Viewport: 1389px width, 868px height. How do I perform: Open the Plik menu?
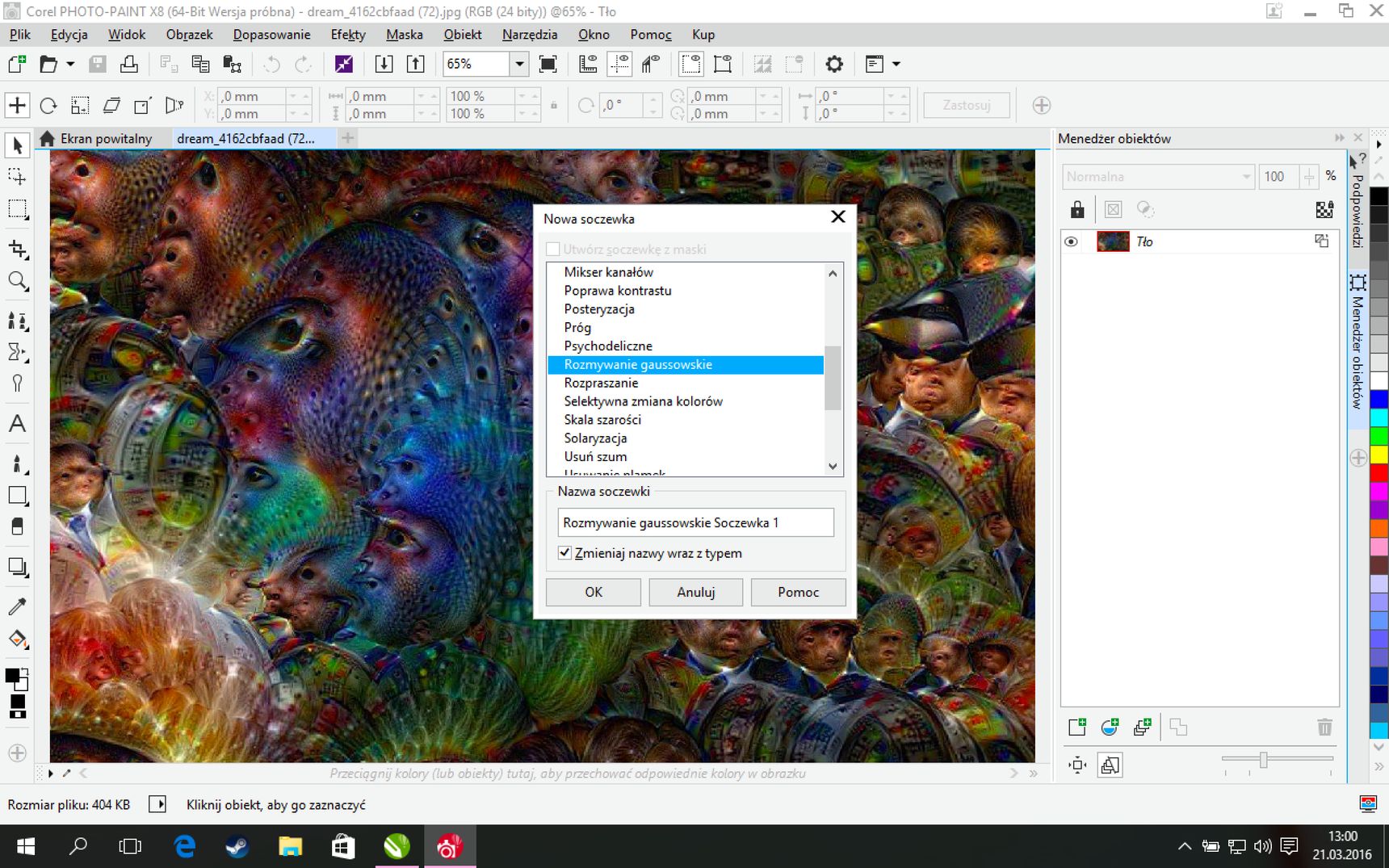(x=20, y=35)
